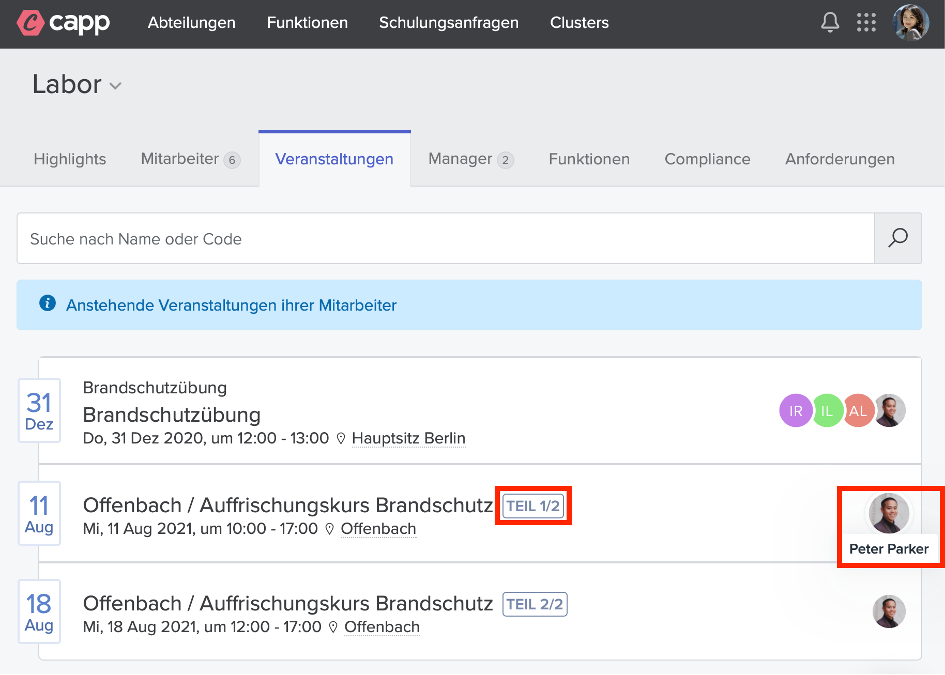Open the Clusters menu item
Screen dimensions: 945x675
pyautogui.click(x=579, y=22)
